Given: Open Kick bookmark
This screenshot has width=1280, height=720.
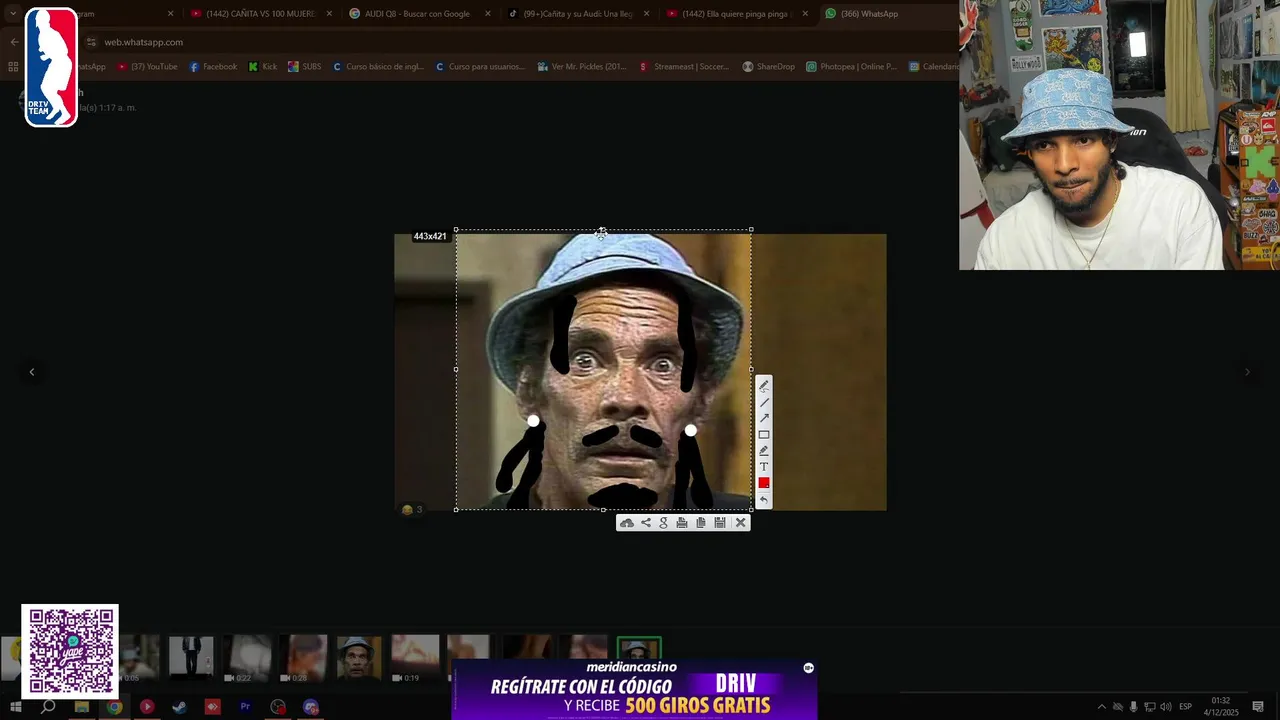Looking at the screenshot, I should point(263,67).
